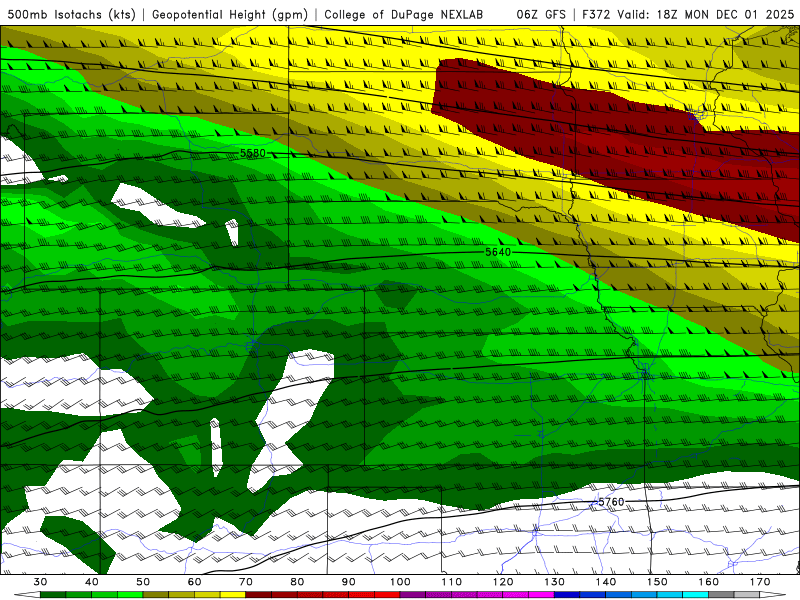Select the dark gray swatch in the color bar
800x600 pixels.
click(x=721, y=595)
